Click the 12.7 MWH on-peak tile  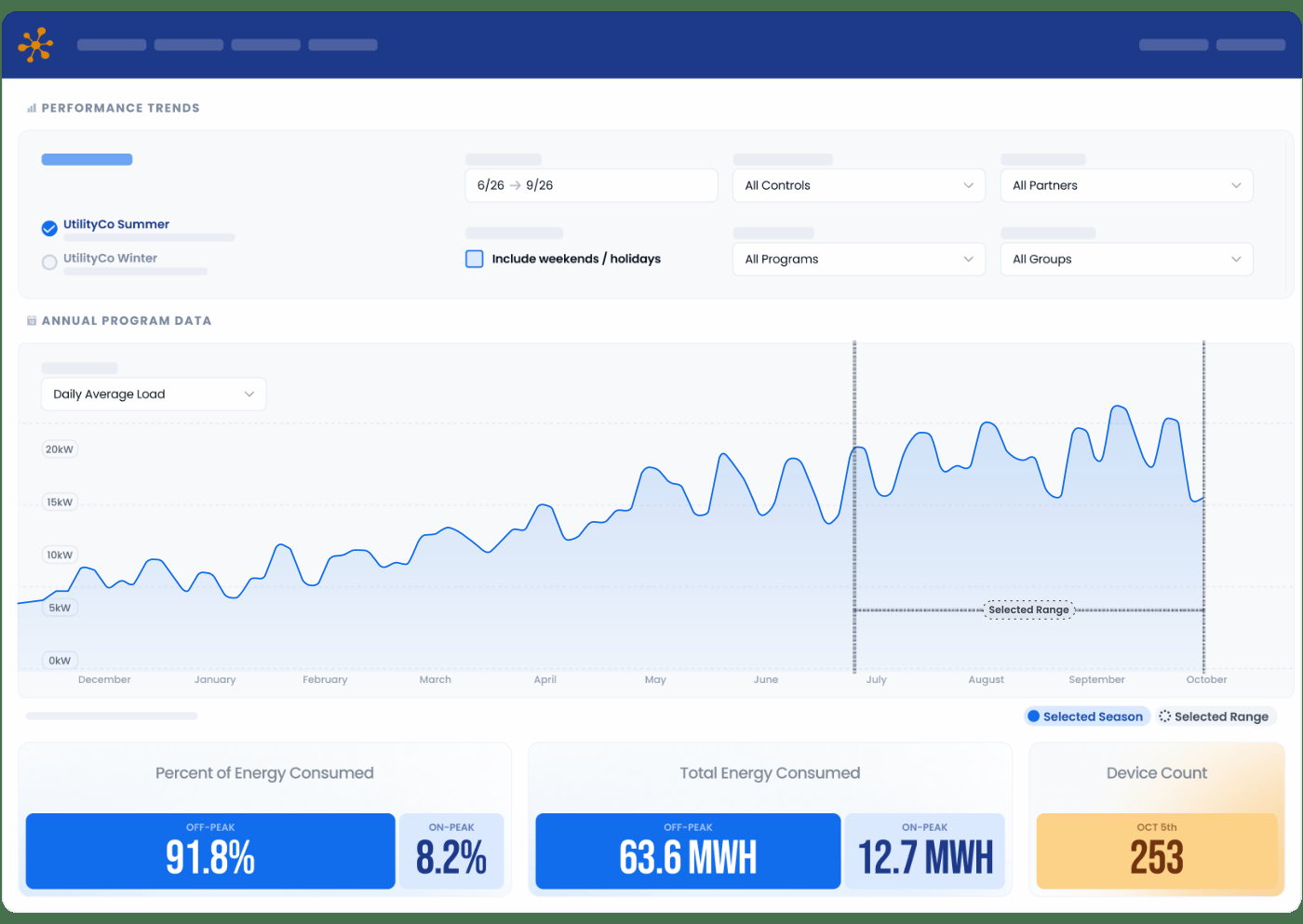coord(924,850)
